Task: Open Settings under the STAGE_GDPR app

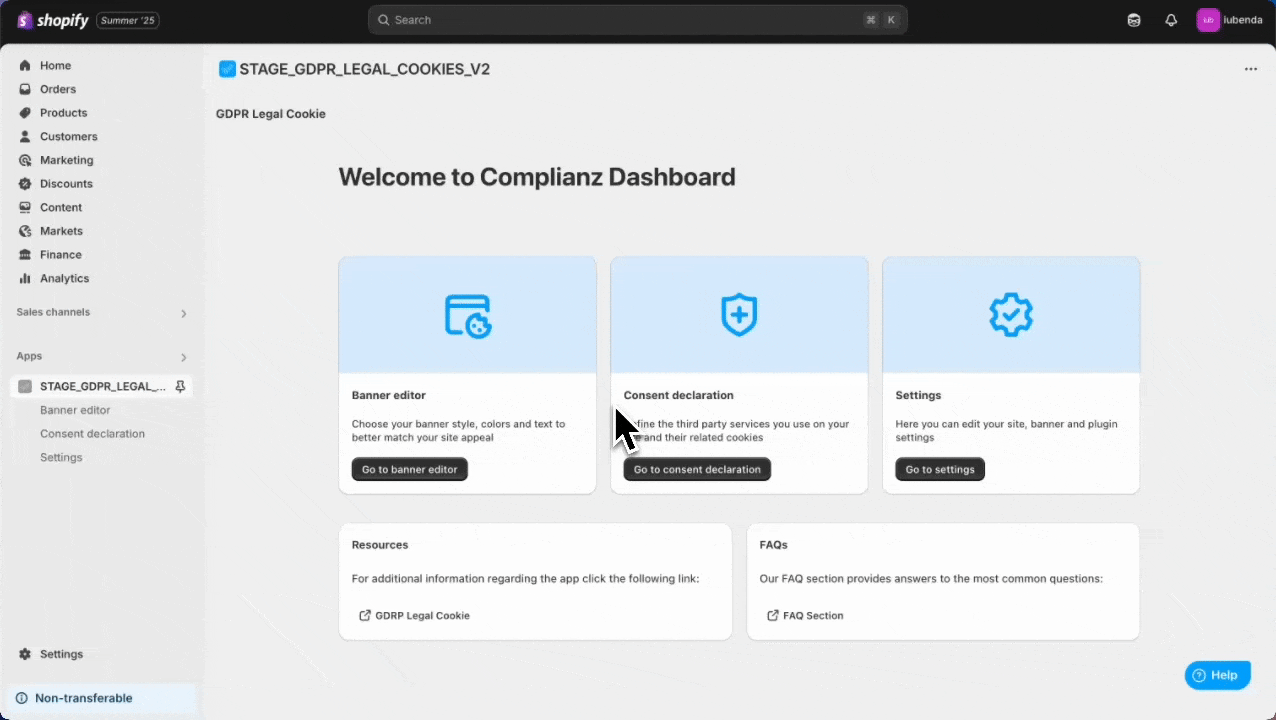Action: [61, 457]
